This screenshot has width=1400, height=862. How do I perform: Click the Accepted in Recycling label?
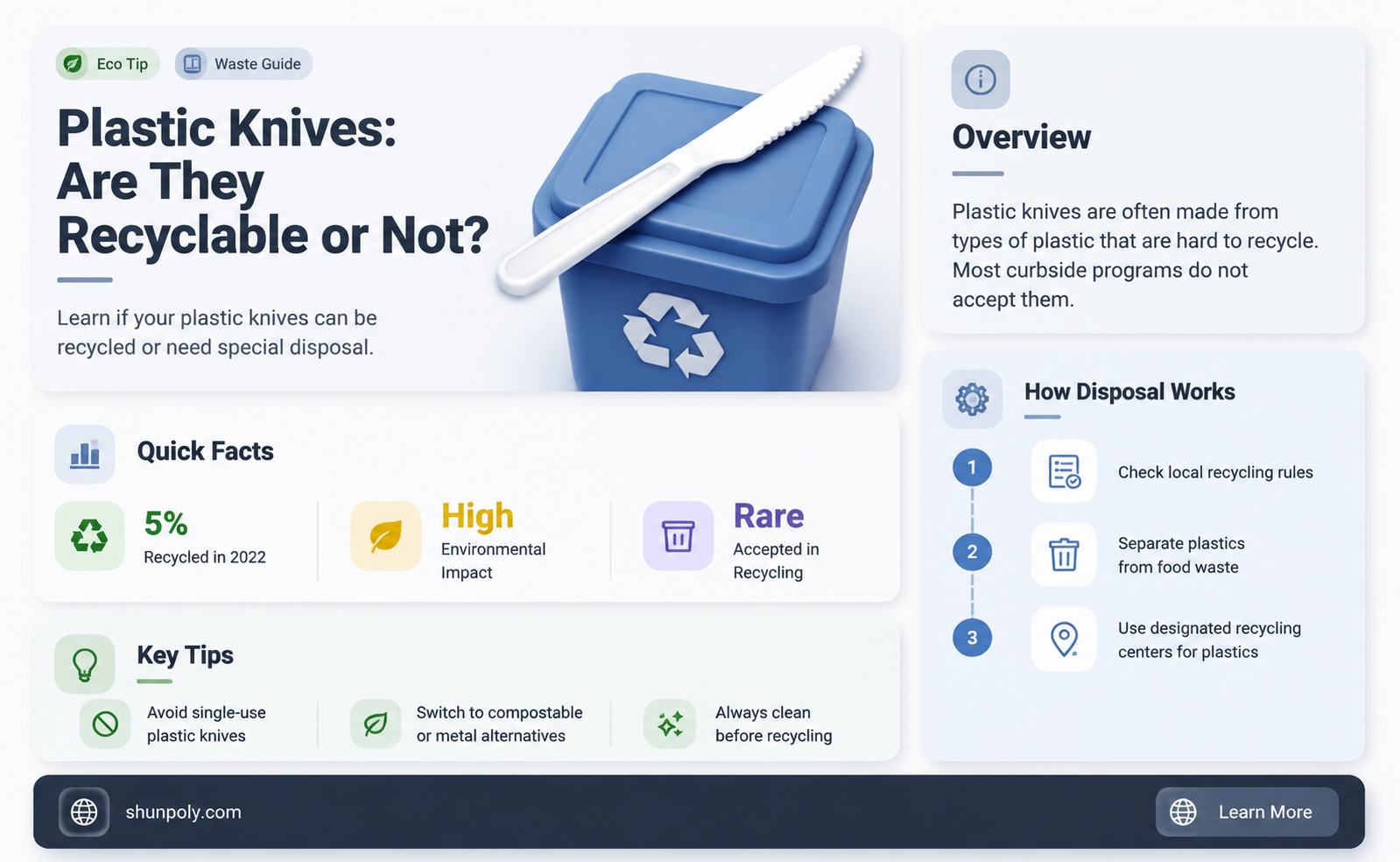point(776,561)
